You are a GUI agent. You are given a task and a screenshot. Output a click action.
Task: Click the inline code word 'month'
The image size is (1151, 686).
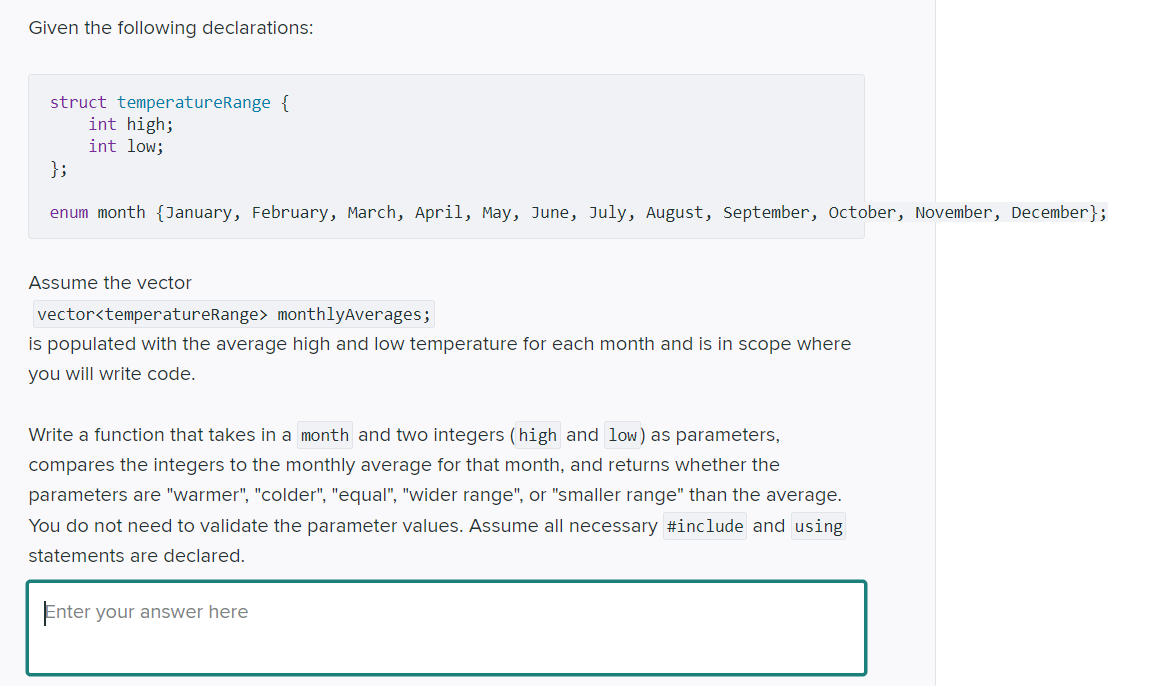click(325, 435)
